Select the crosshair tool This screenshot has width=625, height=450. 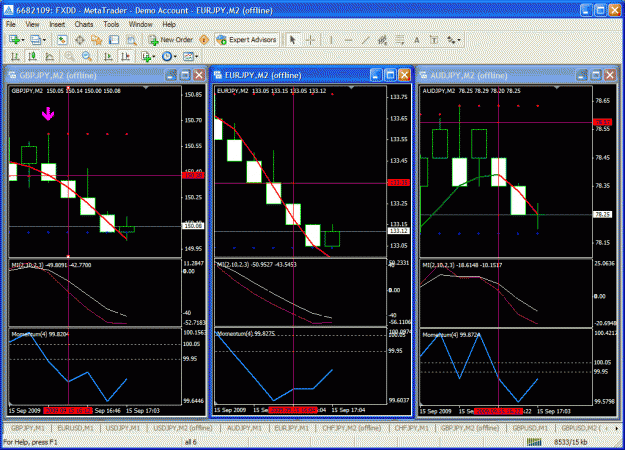pos(311,40)
